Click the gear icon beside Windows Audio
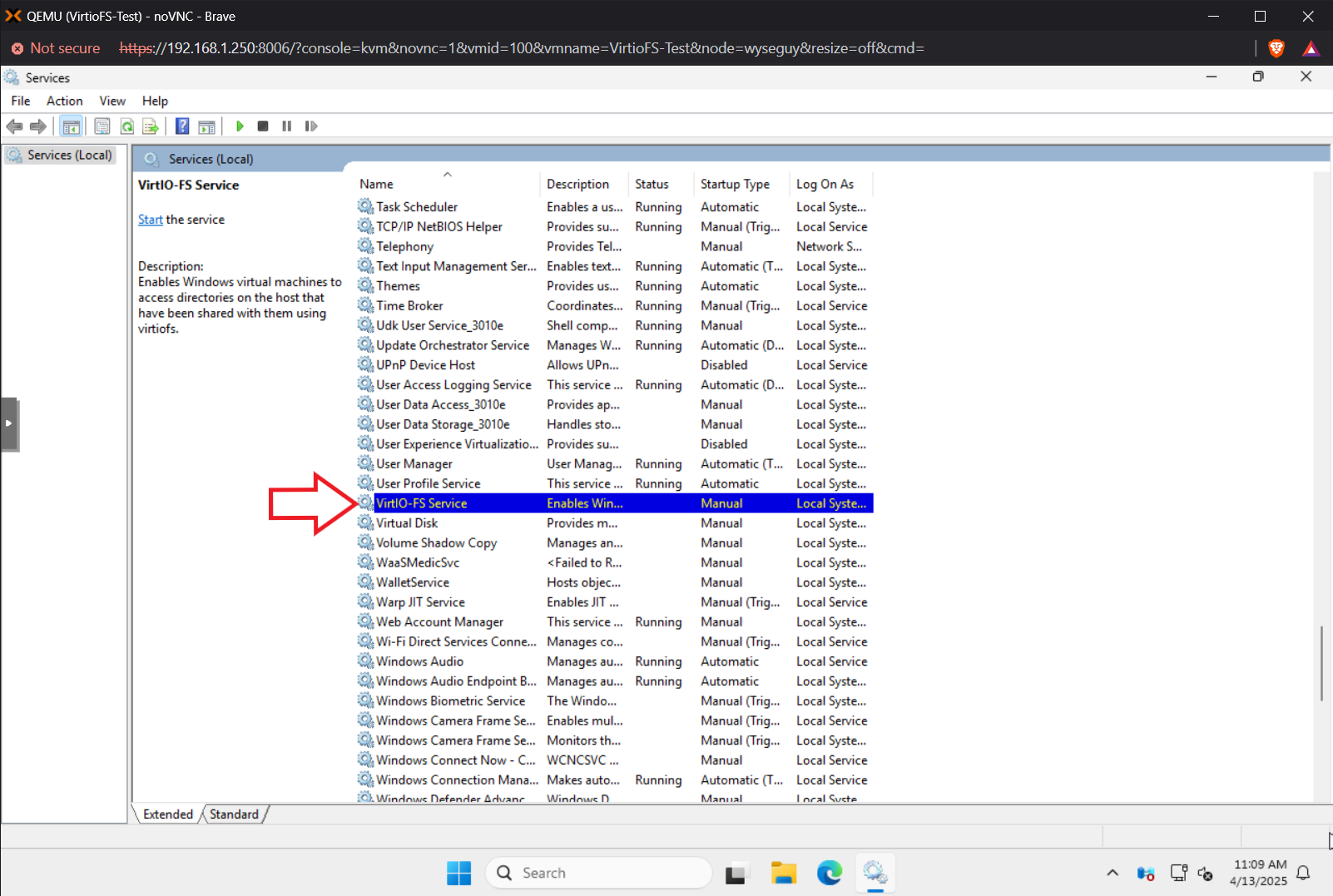Viewport: 1333px width, 896px height. point(365,661)
